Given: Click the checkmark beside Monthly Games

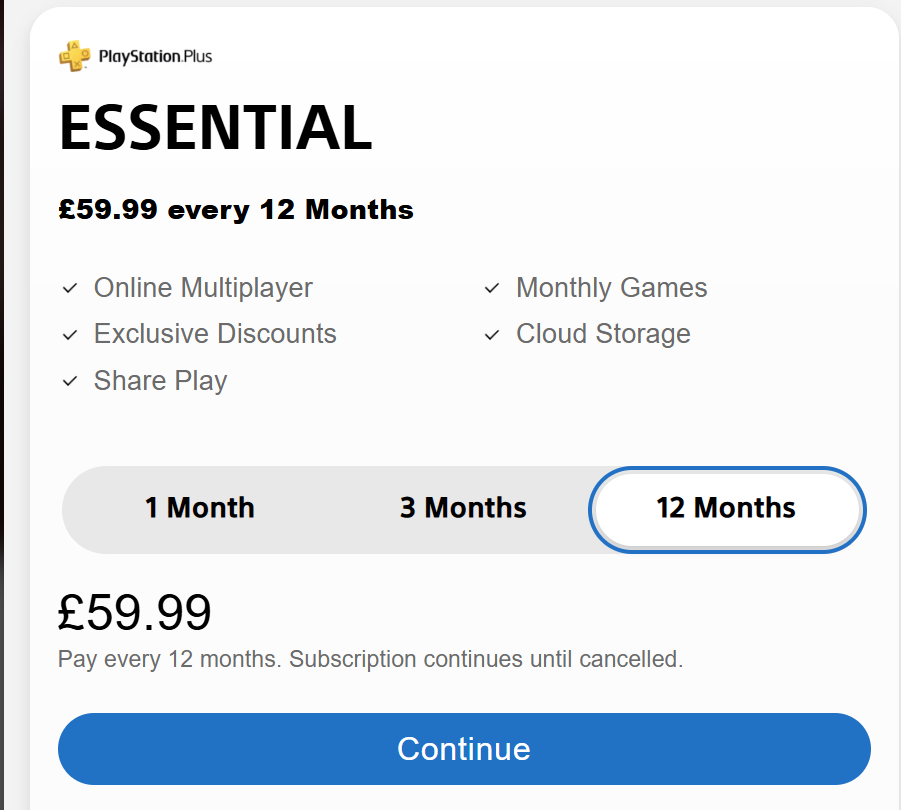Looking at the screenshot, I should click(492, 288).
